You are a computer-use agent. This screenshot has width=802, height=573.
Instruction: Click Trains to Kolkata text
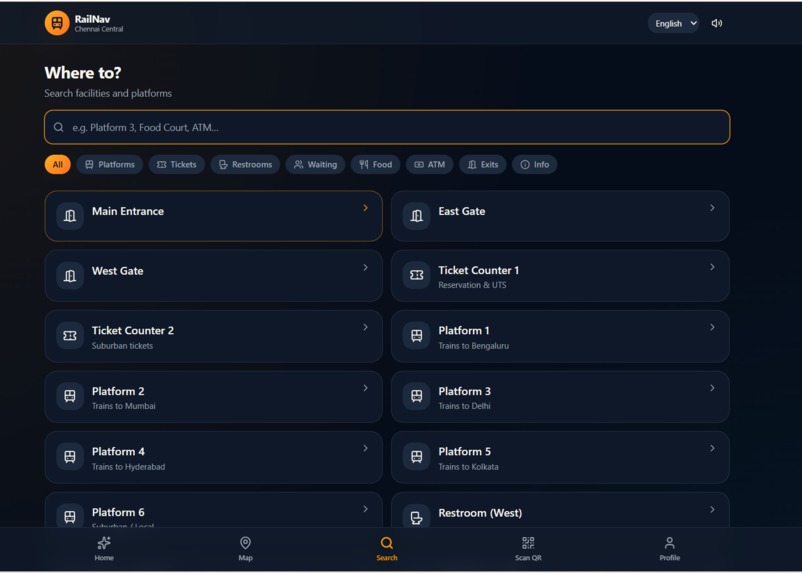(469, 467)
